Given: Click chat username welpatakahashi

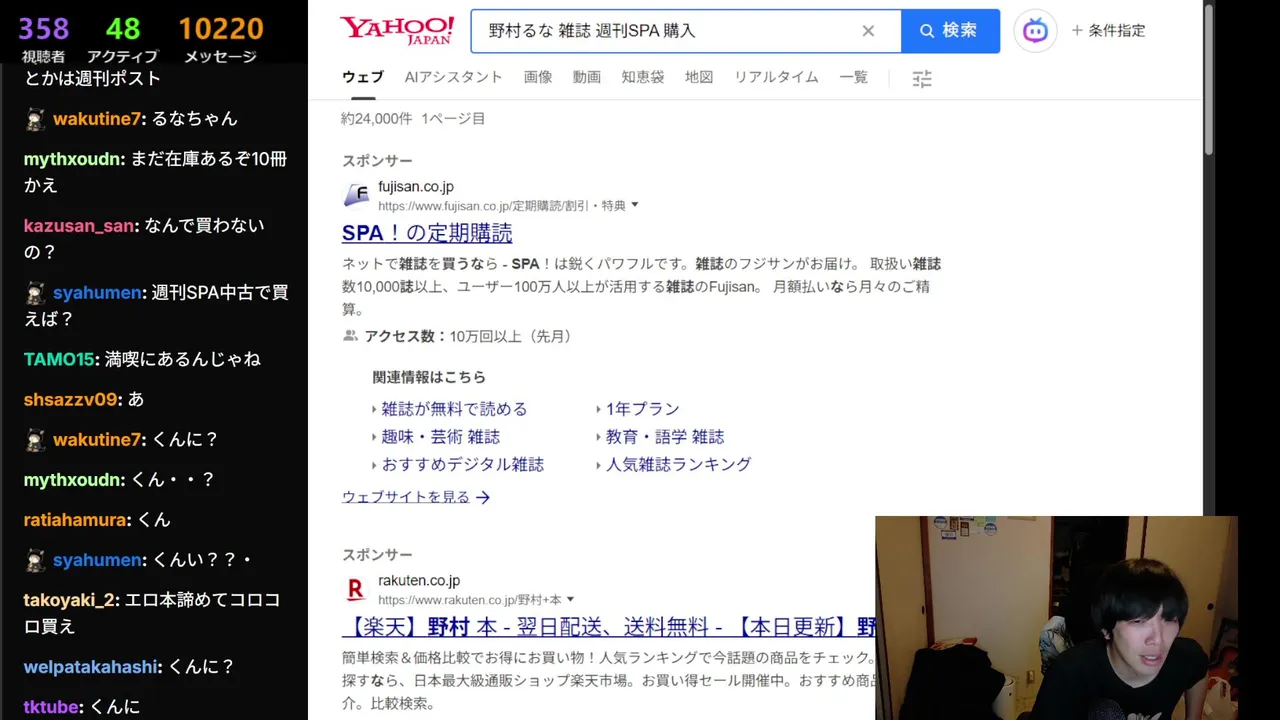Looking at the screenshot, I should [x=92, y=667].
